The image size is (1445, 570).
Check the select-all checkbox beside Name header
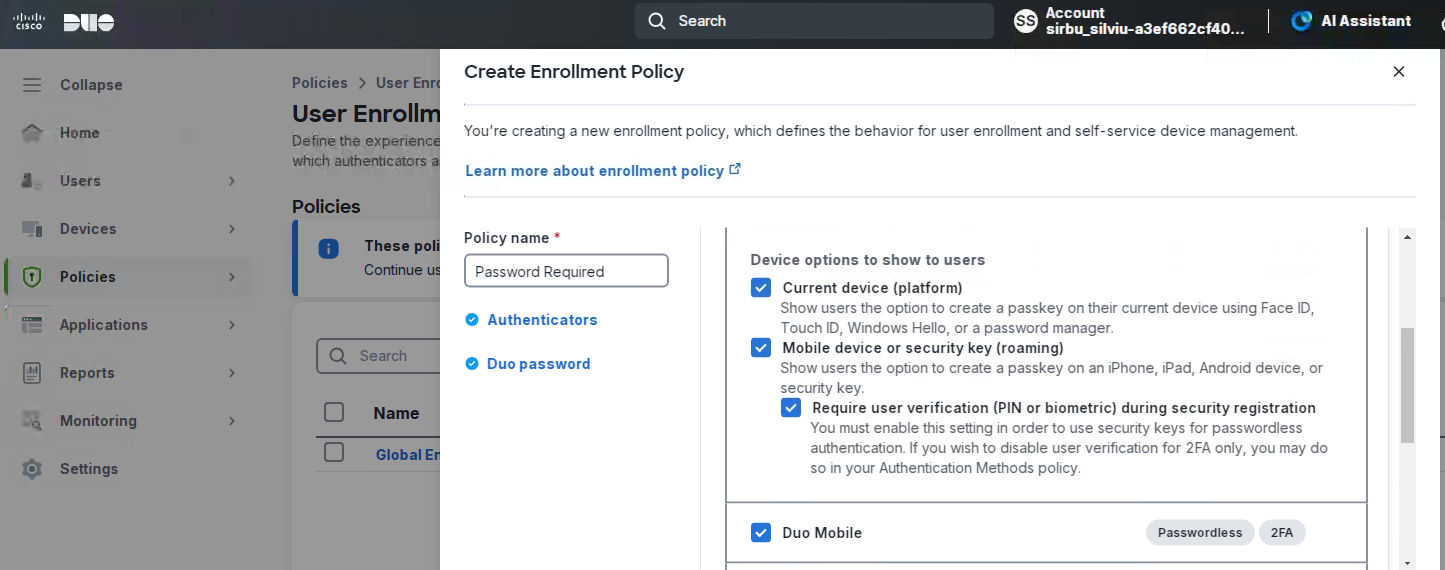click(x=334, y=412)
